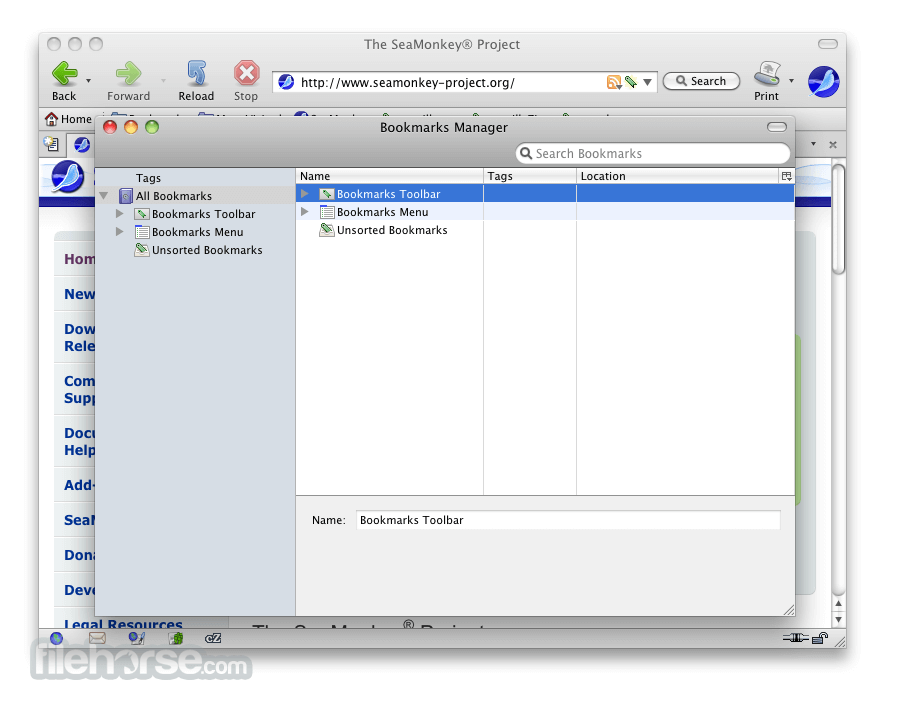
Task: Close the current browser tab
Action: coord(833,145)
